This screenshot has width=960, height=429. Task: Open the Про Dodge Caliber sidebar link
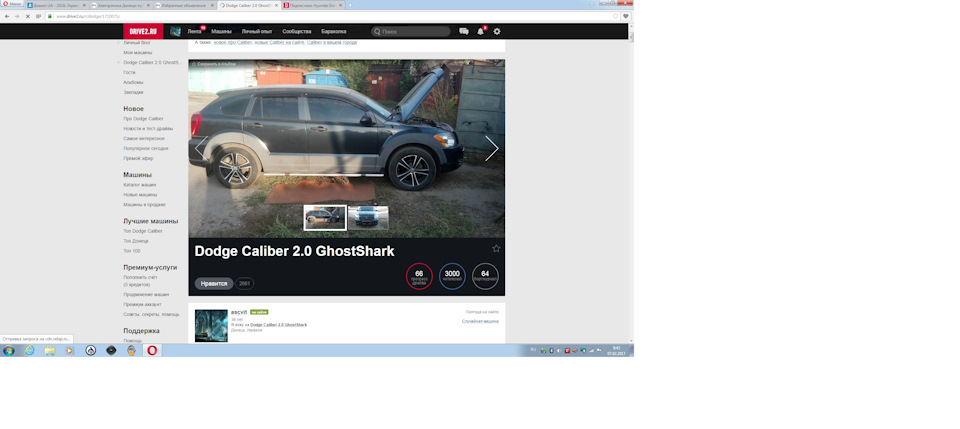[x=143, y=119]
